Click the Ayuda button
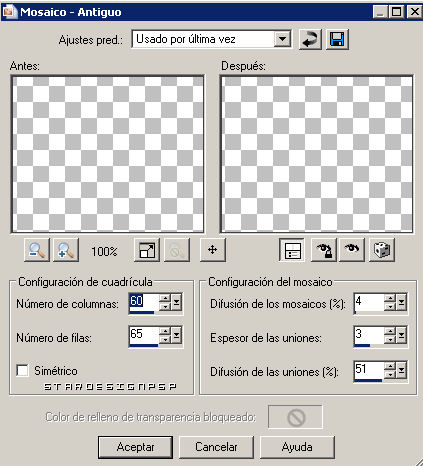 (297, 447)
